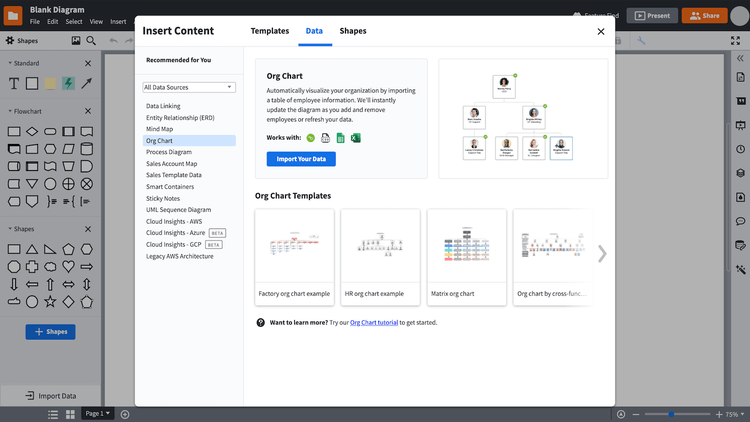Open the All Data Sources dropdown
This screenshot has width=750, height=422.
tap(189, 87)
